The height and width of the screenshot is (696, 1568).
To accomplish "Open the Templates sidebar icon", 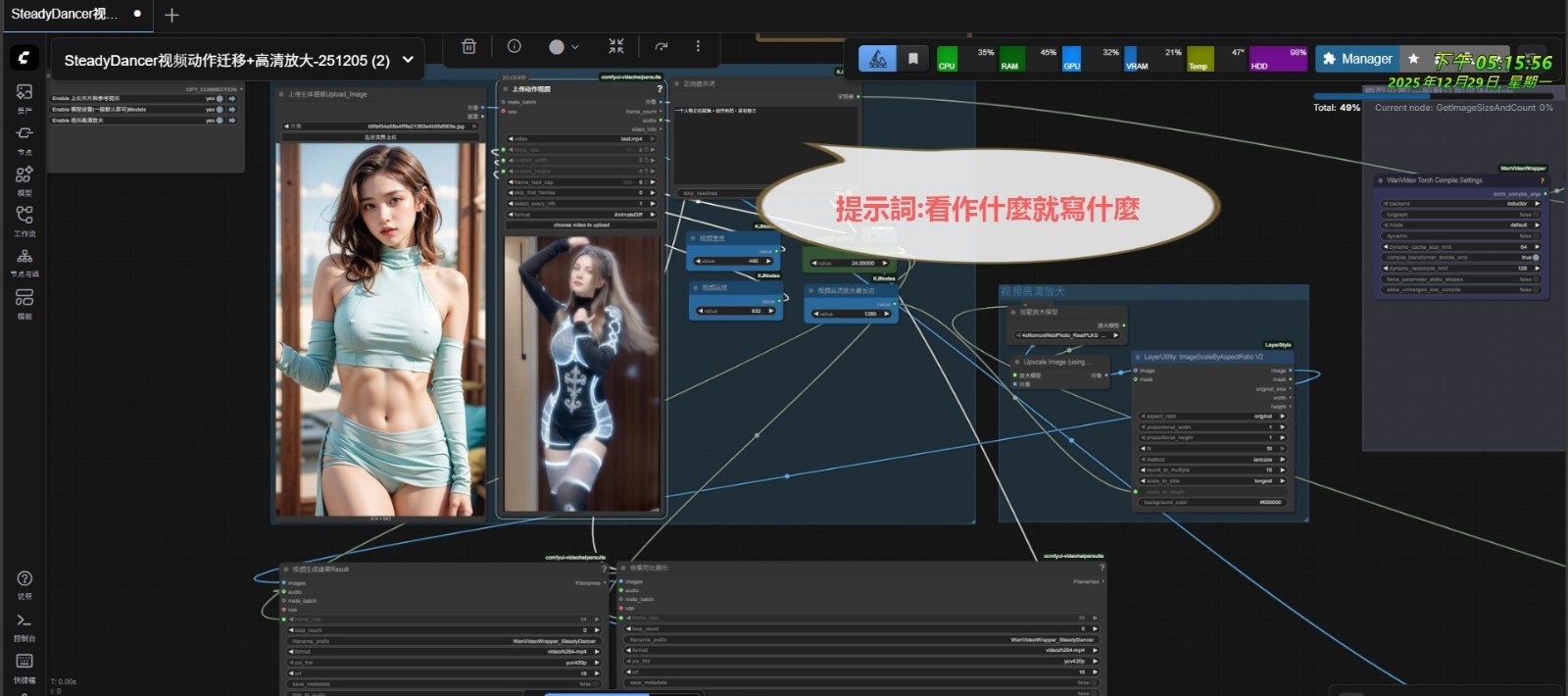I will point(24,299).
